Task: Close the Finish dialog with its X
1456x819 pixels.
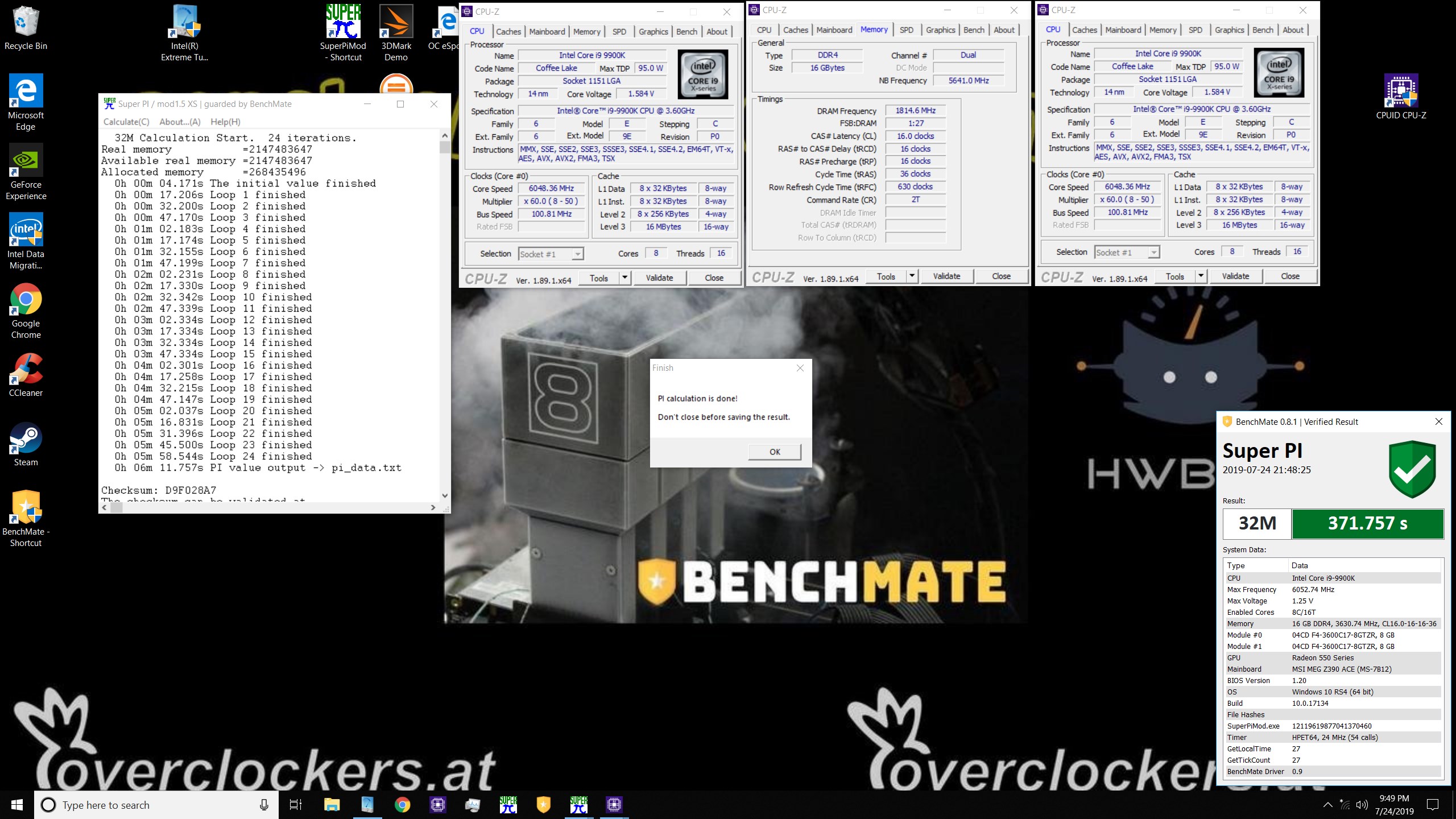Action: point(800,368)
